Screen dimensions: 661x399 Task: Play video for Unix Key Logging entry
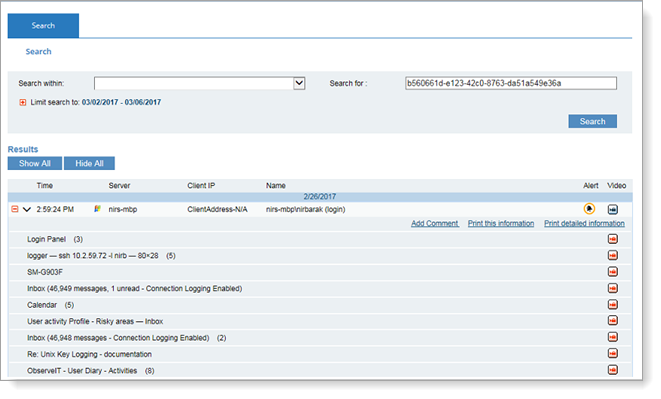[x=613, y=354]
